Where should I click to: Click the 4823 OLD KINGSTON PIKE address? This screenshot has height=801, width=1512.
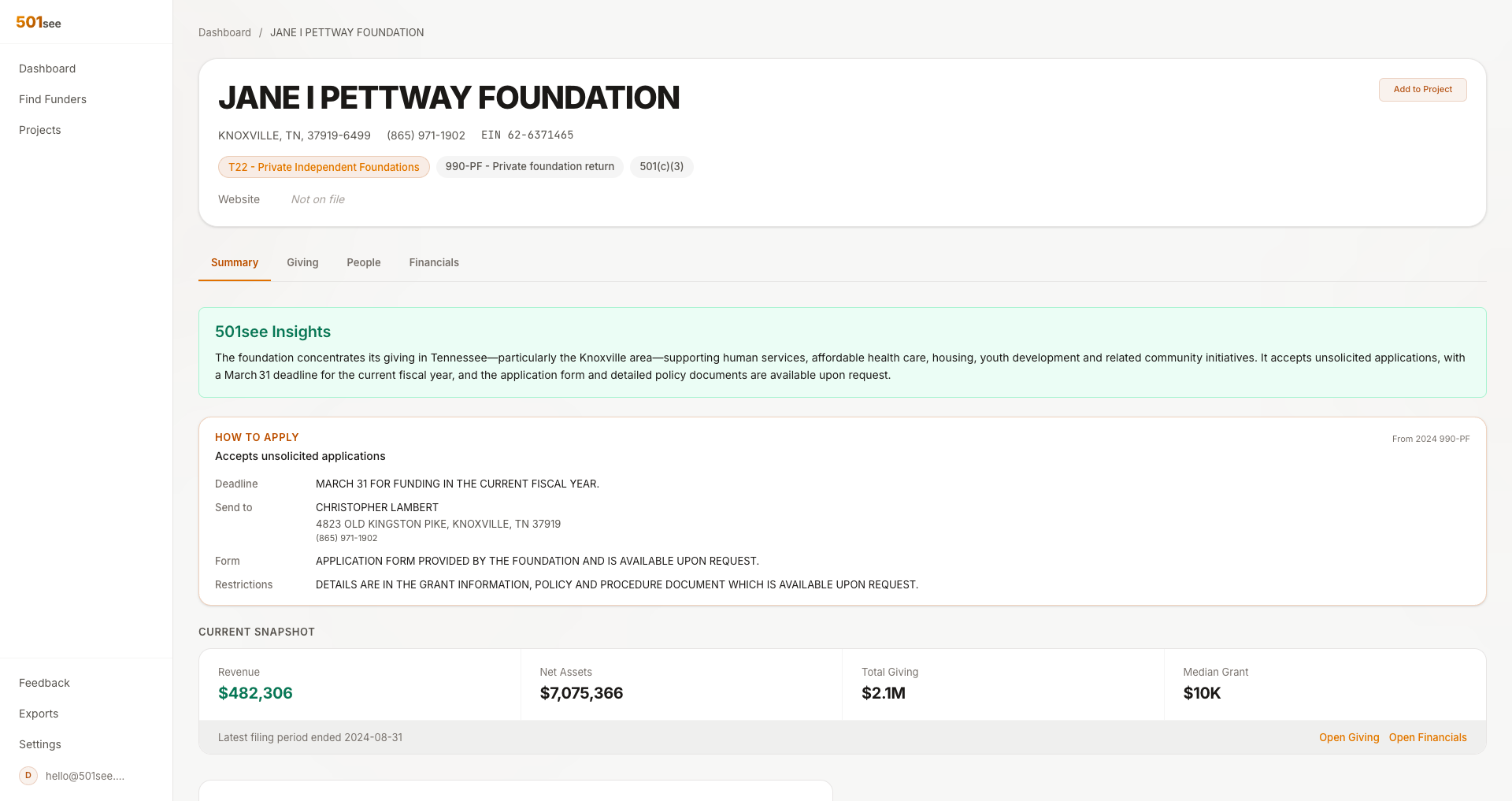click(438, 525)
